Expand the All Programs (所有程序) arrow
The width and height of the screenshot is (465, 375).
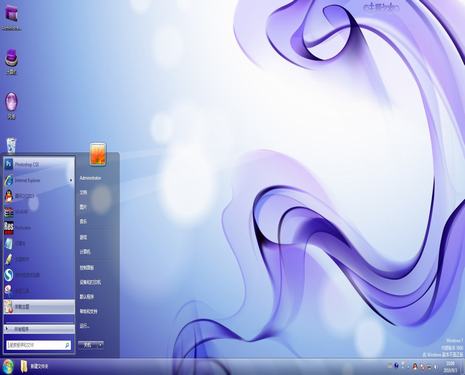point(7,329)
